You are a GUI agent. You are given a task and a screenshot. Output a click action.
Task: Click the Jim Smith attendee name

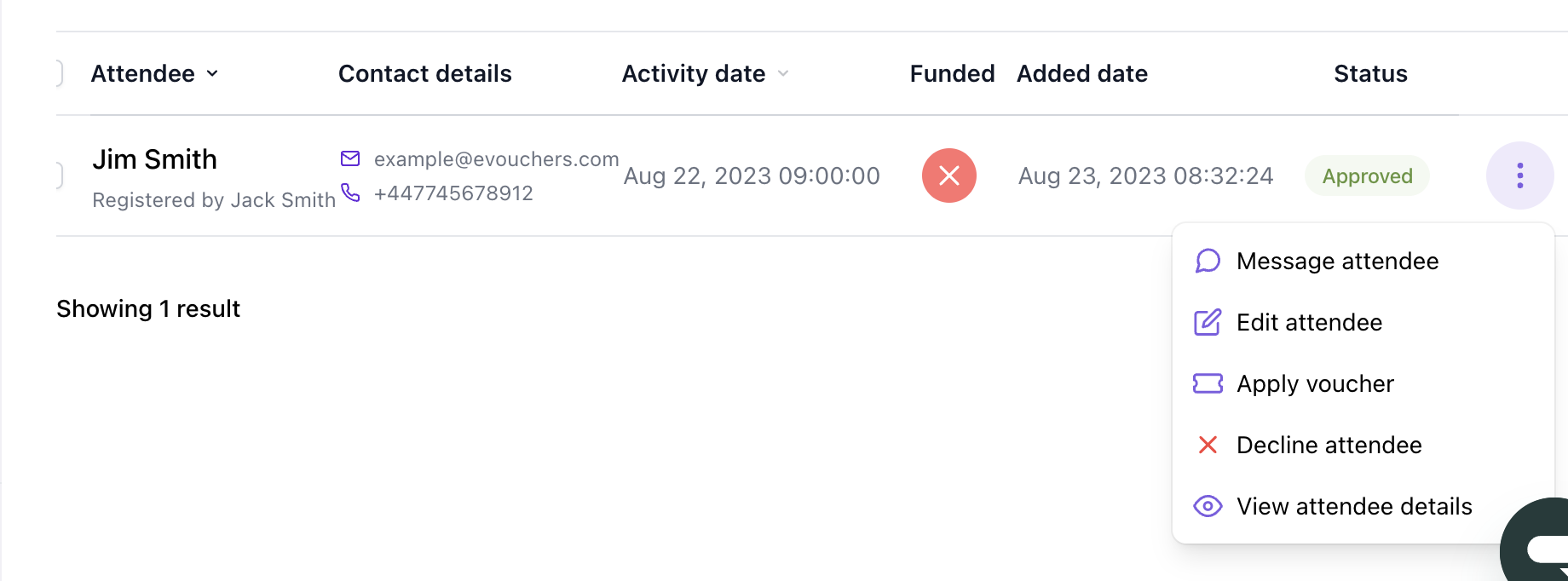154,159
